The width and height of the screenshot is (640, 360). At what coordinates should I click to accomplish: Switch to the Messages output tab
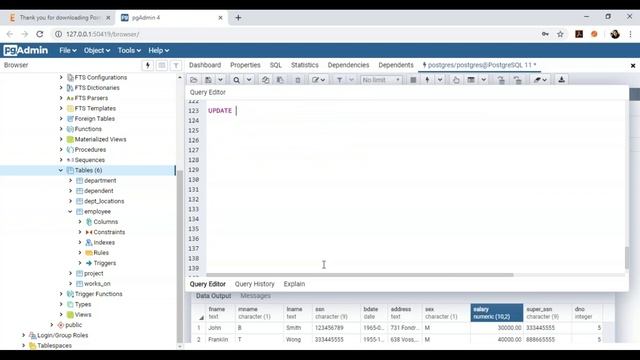click(256, 296)
